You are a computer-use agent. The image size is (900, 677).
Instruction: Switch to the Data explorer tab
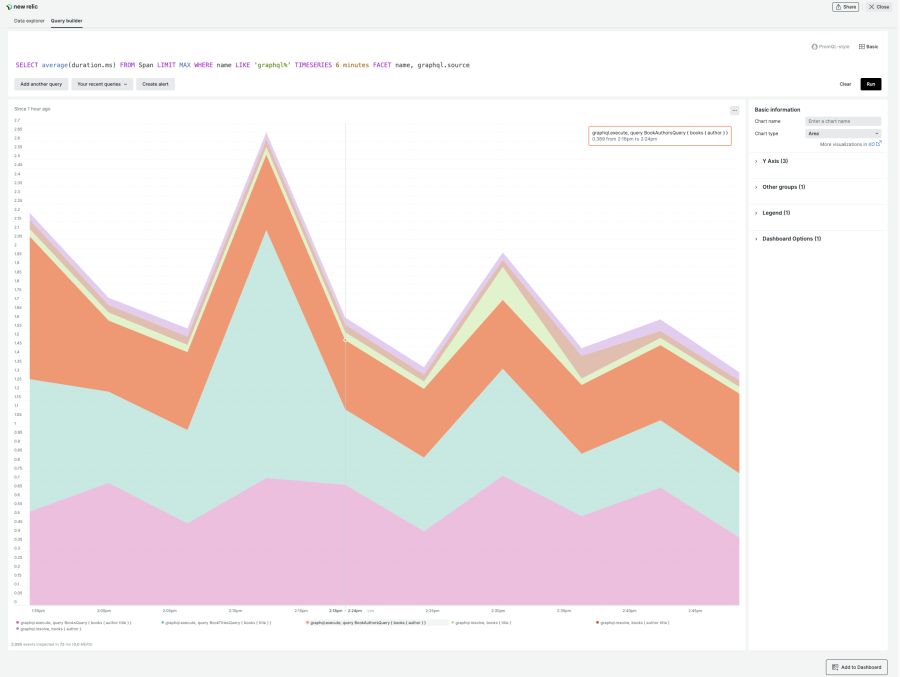tap(29, 21)
